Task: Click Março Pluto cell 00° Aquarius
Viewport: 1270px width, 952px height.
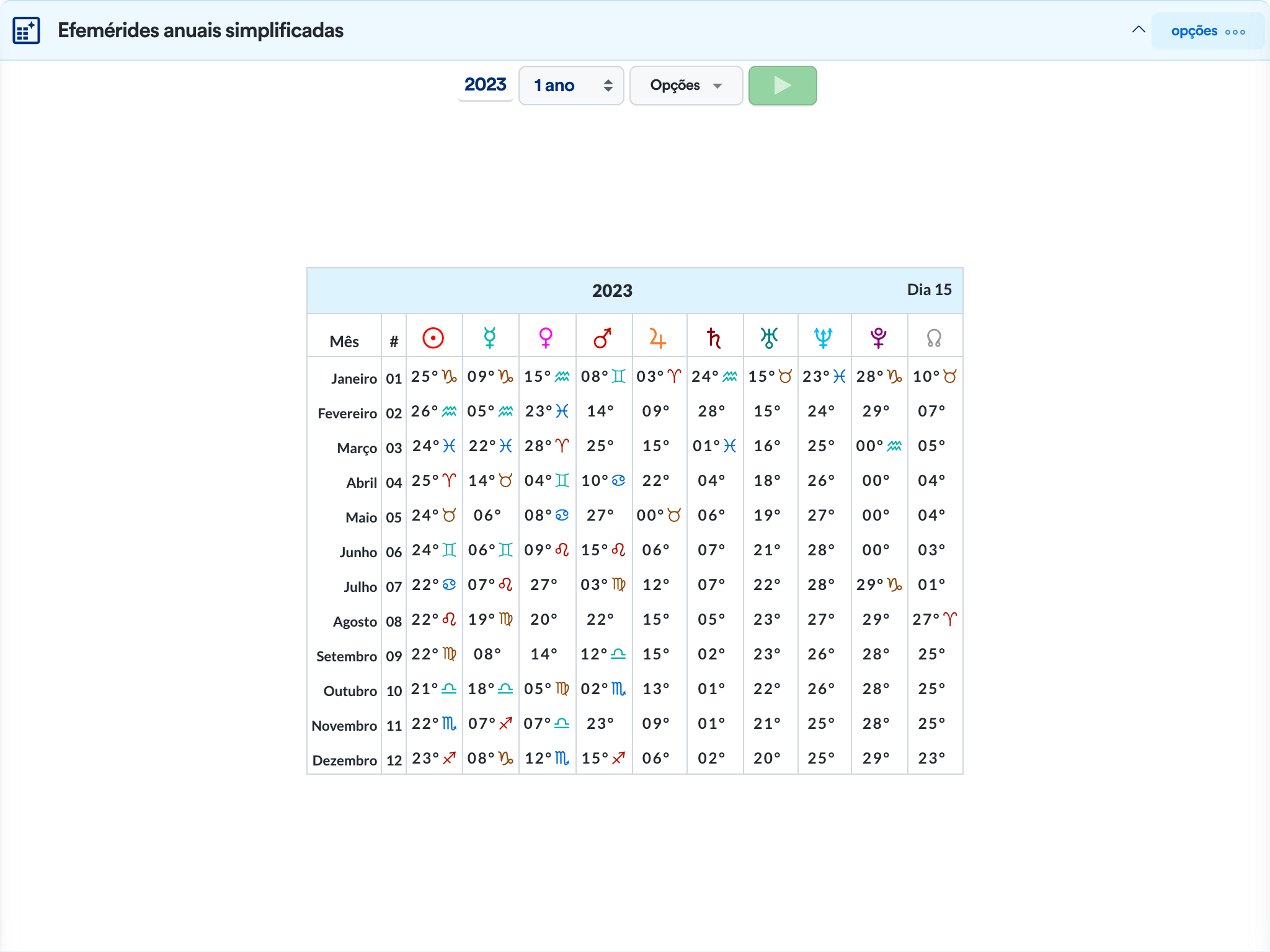Action: pyautogui.click(x=879, y=446)
